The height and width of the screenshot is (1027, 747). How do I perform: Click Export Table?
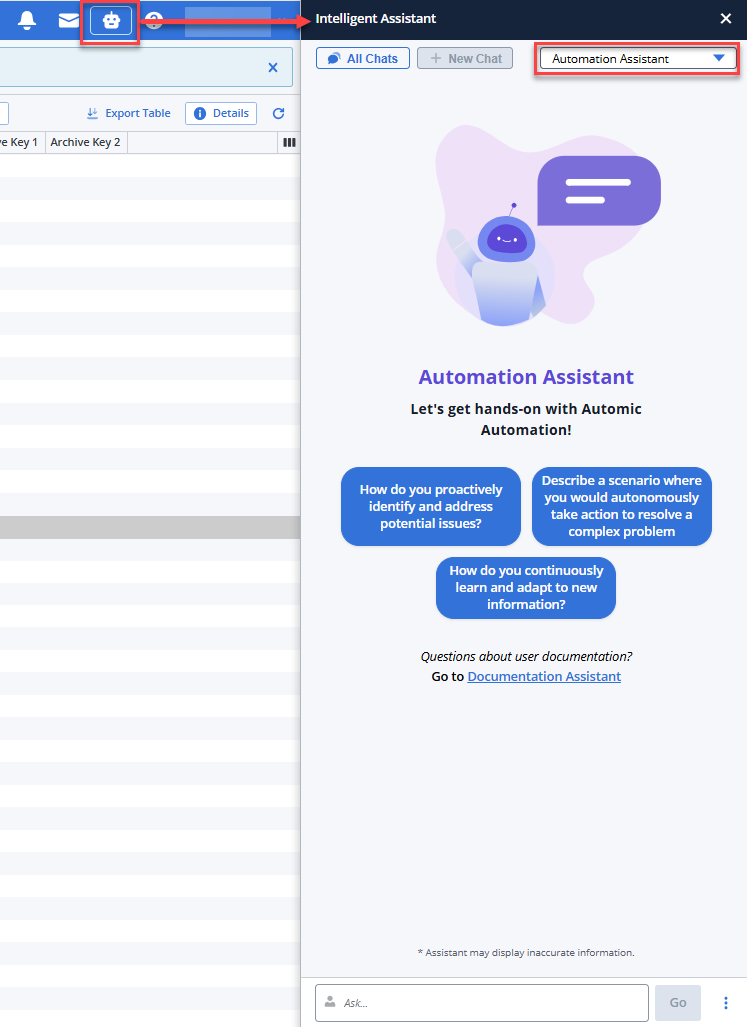click(128, 113)
